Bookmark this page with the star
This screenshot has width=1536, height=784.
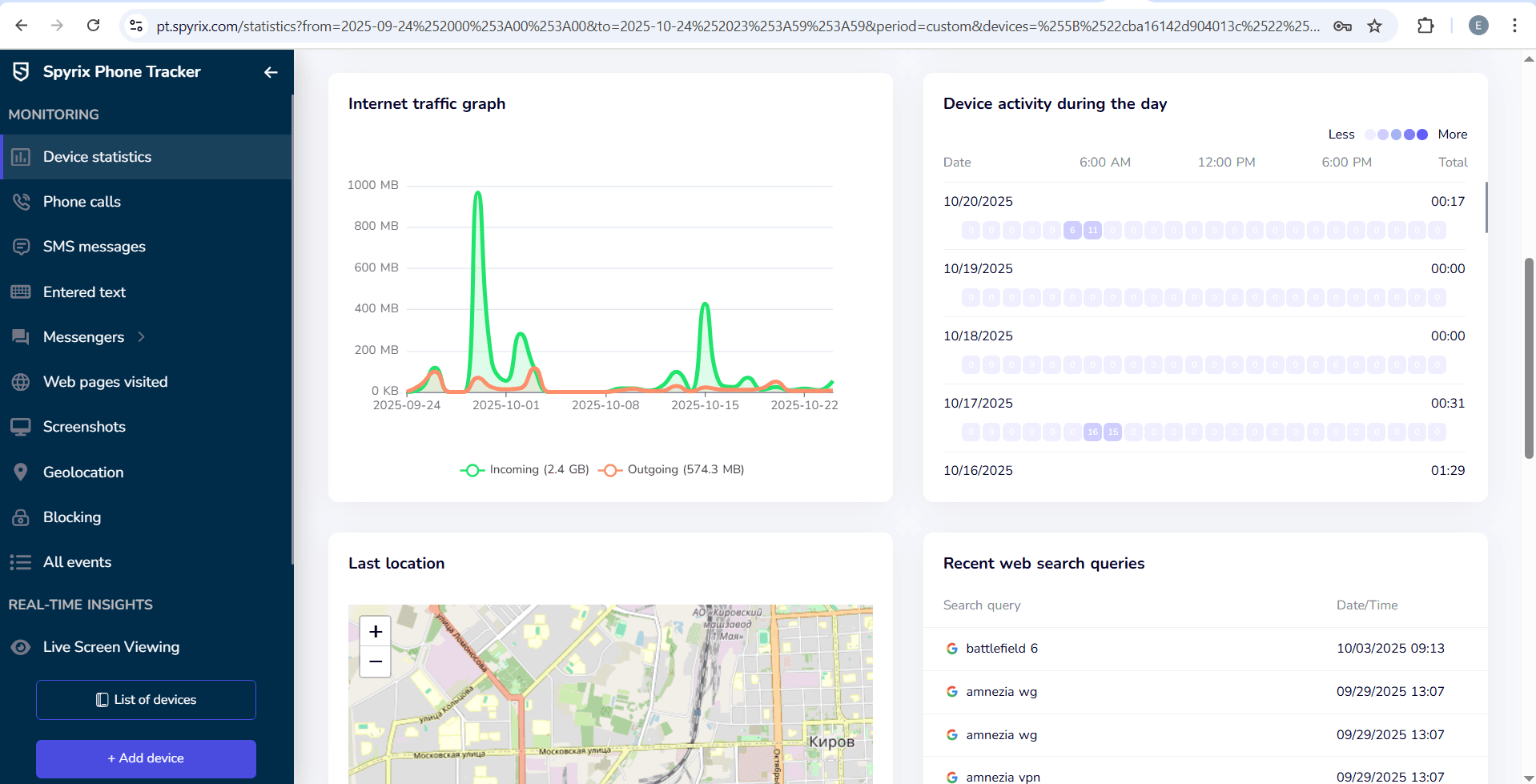tap(1375, 26)
